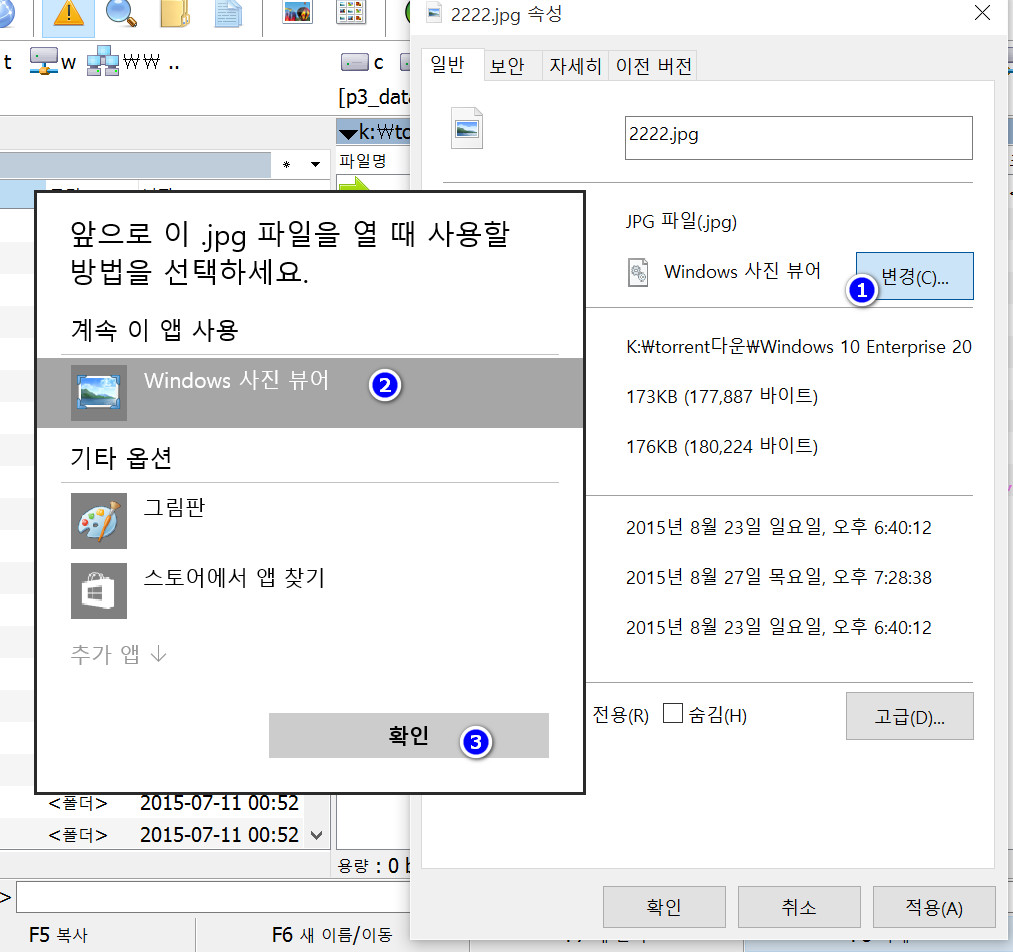Viewport: 1013px width, 952px height.
Task: Open the k:₩ path dropdown arrow
Action: coord(348,134)
